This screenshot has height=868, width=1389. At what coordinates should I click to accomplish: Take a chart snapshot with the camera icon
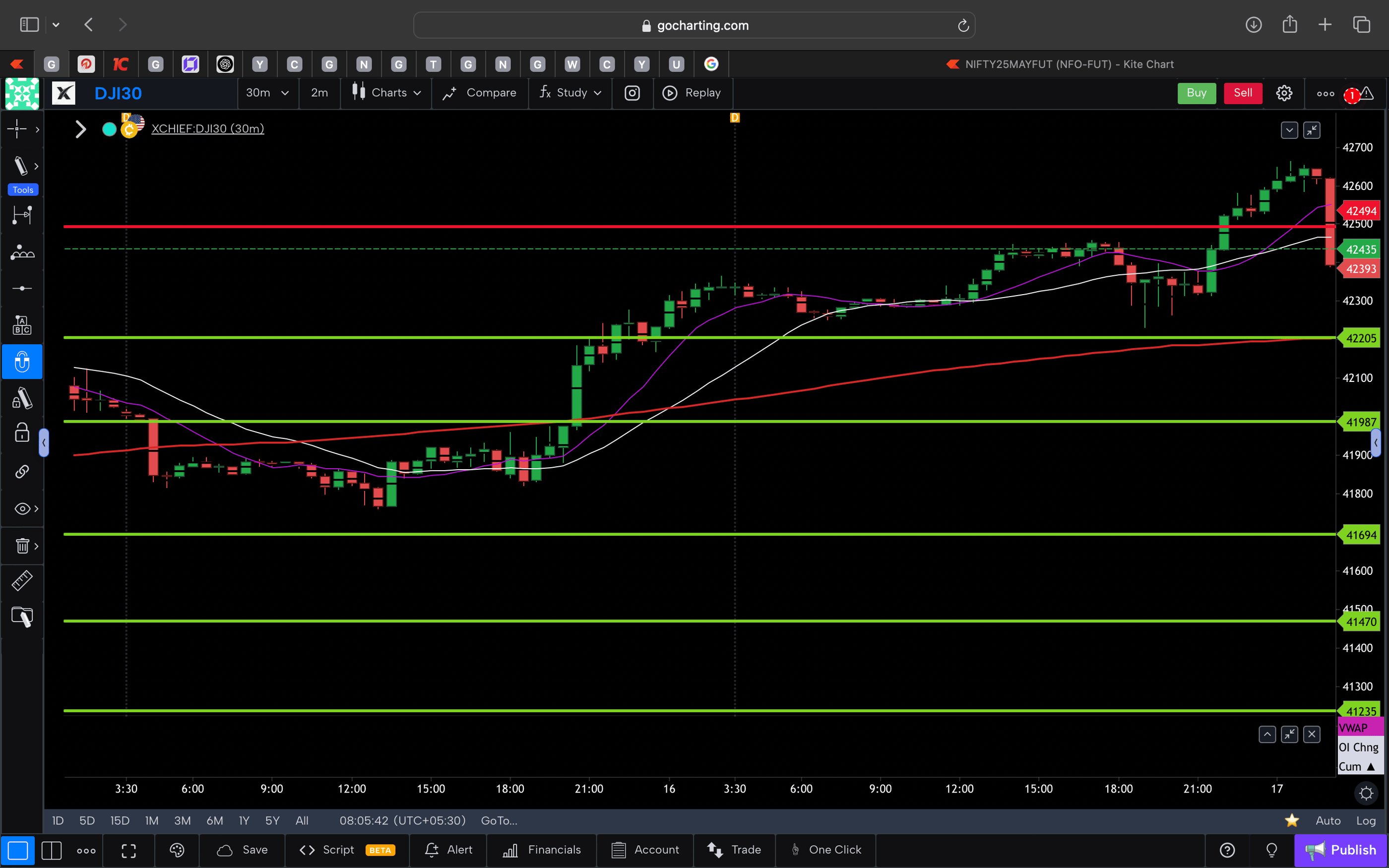pos(632,92)
